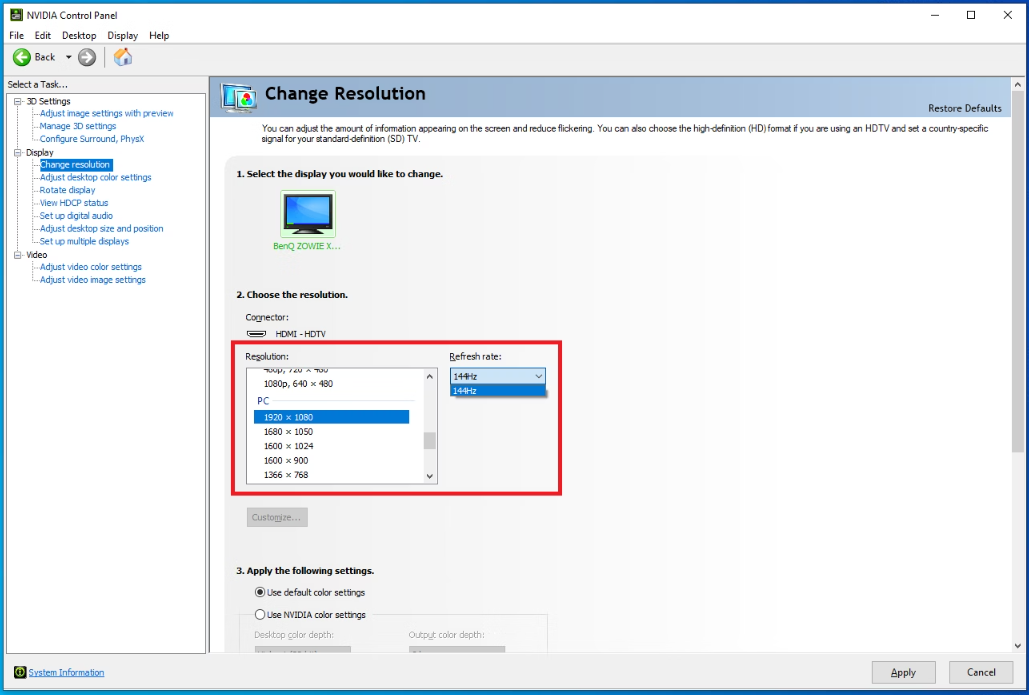Click the resolution list scrollbar up arrow
Screen dimensions: 1029x695
point(430,376)
